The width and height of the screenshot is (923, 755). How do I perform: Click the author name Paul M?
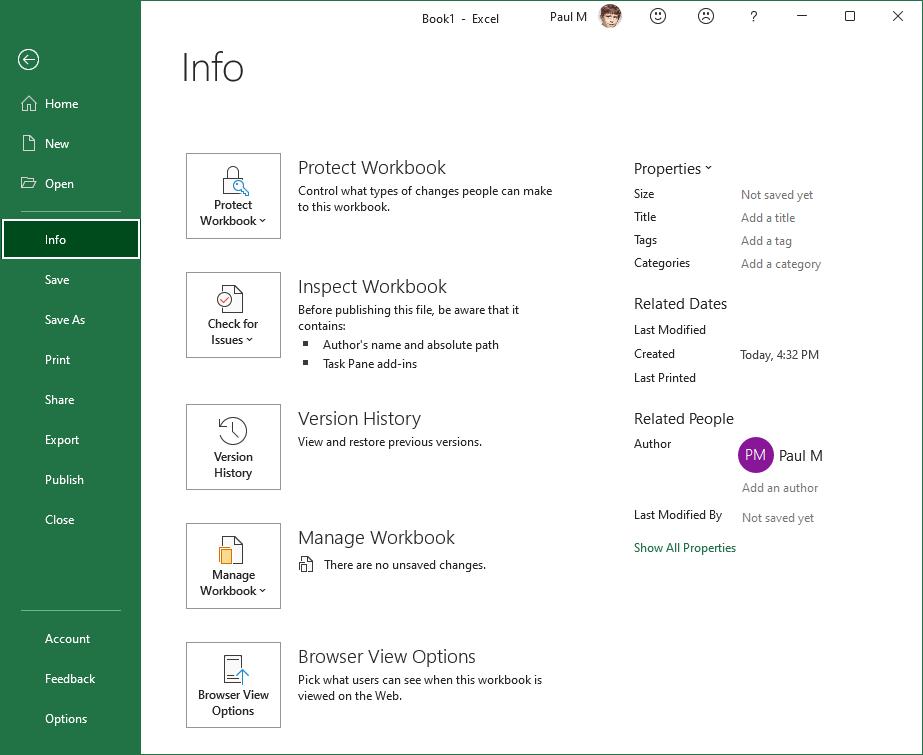click(801, 455)
